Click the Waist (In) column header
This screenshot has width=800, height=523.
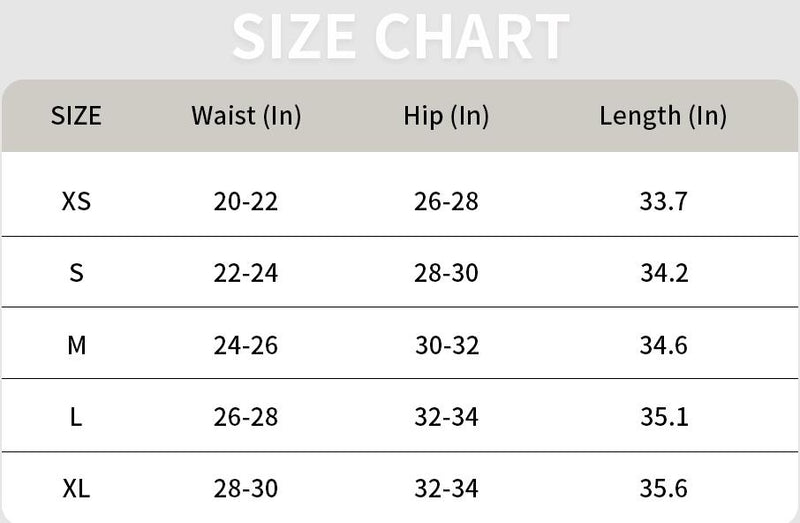(246, 116)
